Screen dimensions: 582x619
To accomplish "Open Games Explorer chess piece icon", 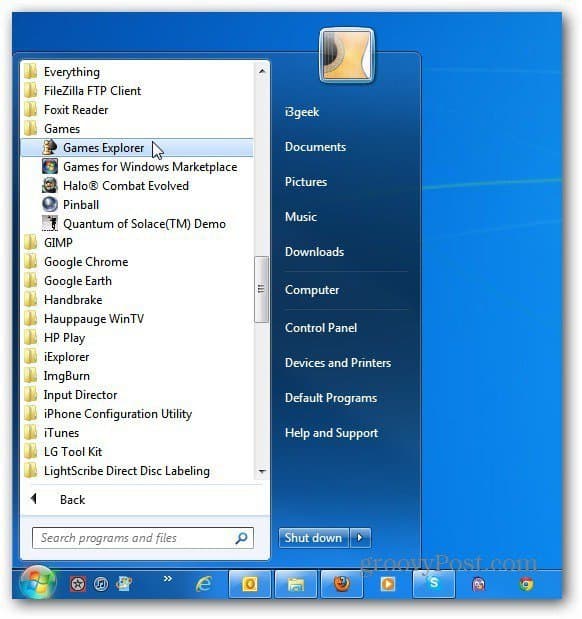I will 50,147.
